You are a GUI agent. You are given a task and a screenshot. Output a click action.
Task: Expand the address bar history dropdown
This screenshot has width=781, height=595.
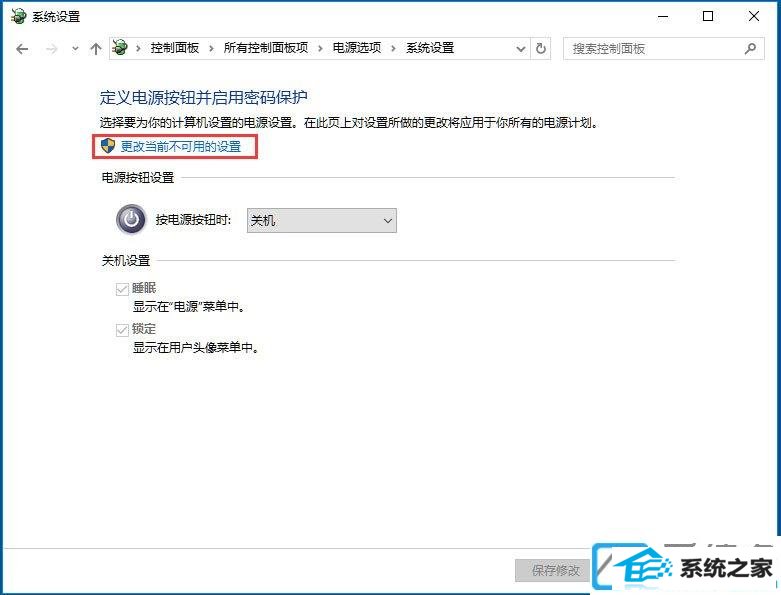click(x=521, y=49)
